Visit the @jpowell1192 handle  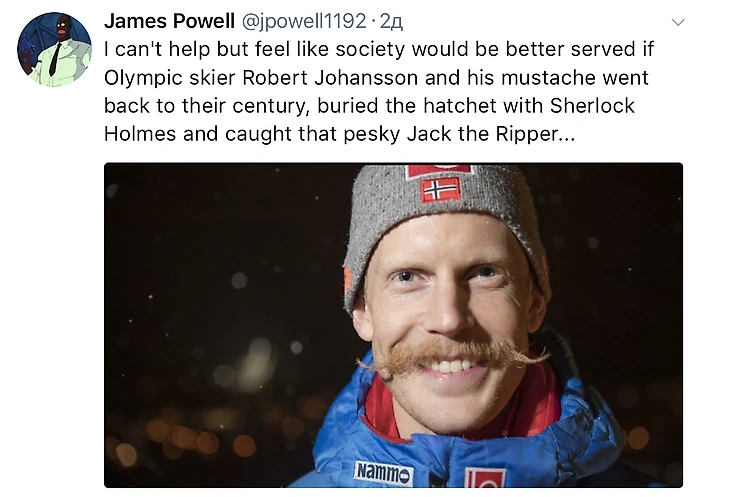tap(304, 21)
